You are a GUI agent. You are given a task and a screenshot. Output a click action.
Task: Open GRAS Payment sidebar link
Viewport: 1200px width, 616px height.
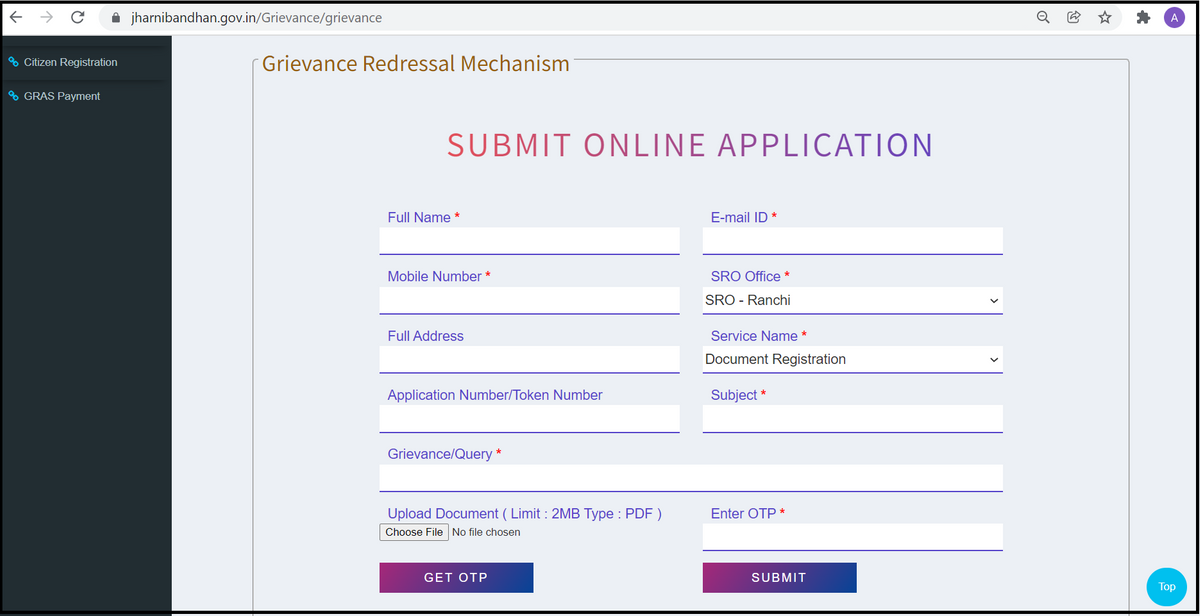[x=61, y=96]
